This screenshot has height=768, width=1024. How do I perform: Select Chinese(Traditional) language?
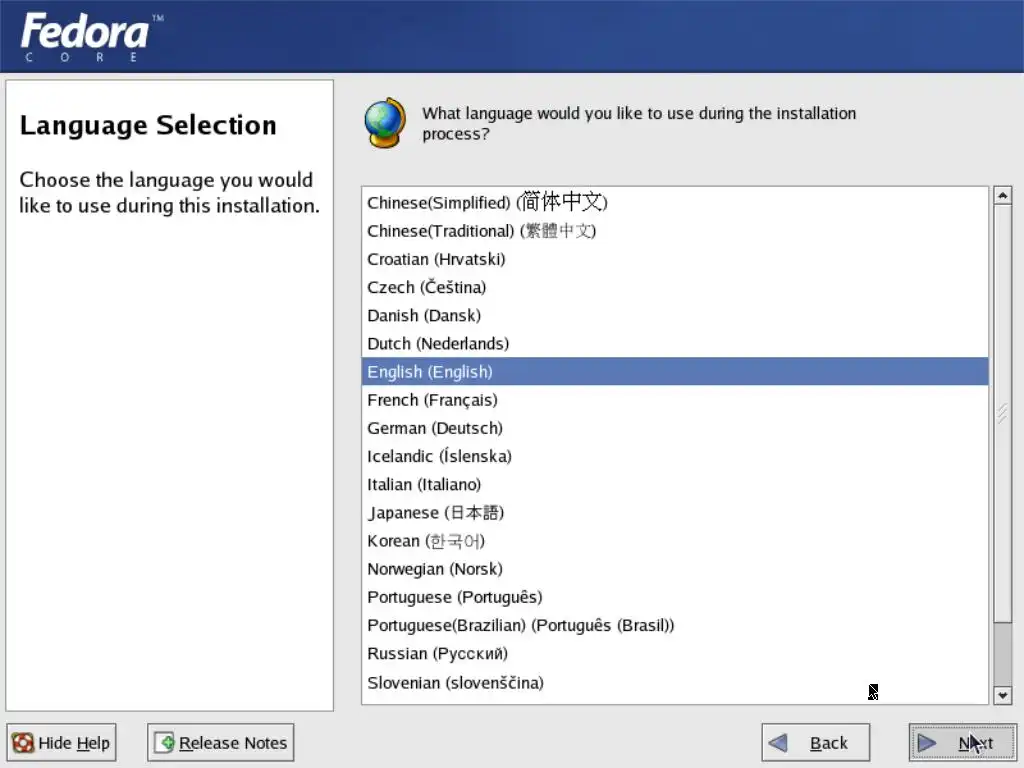point(675,231)
